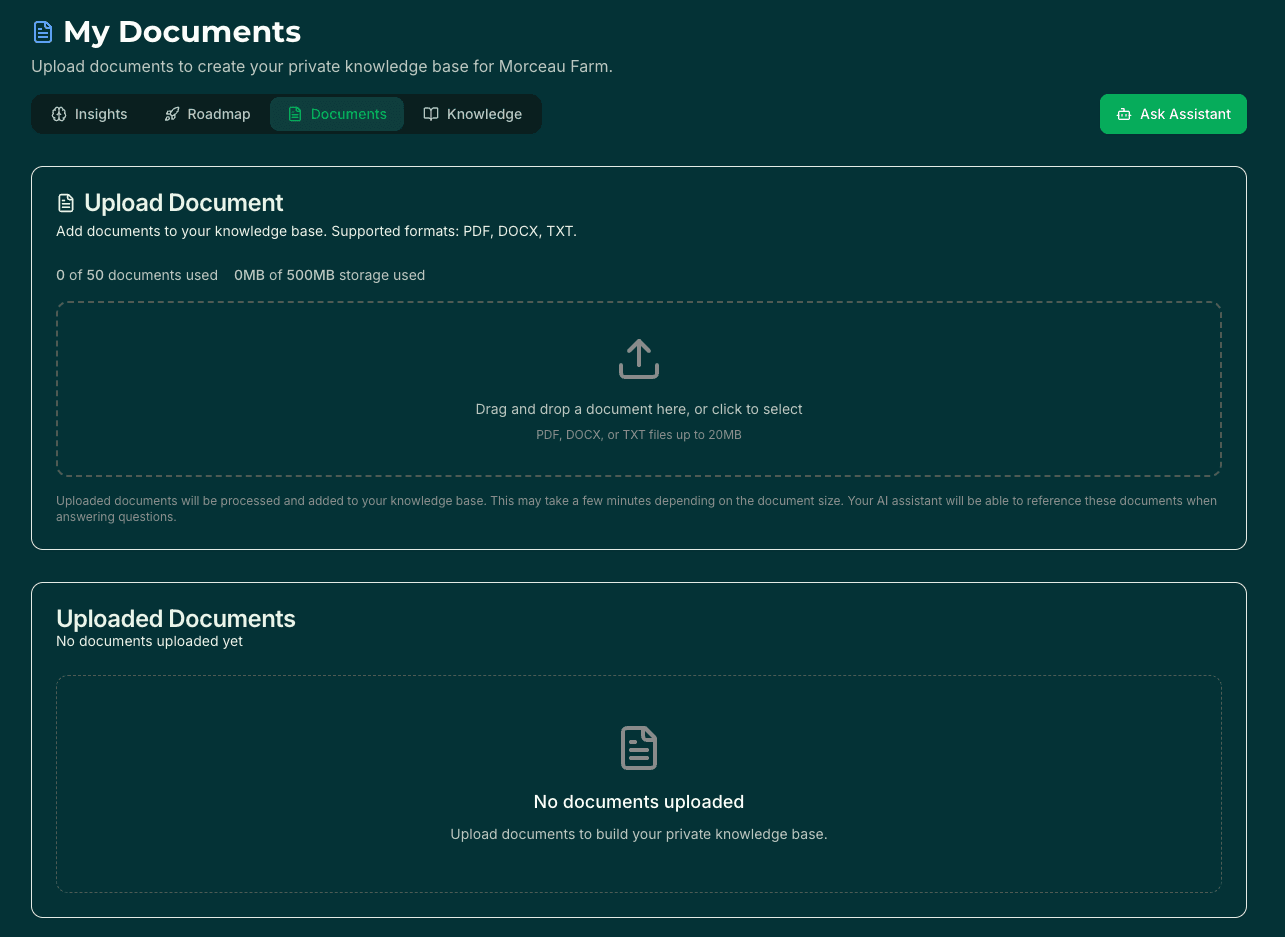Click the 0 of 50 documents used counter
This screenshot has width=1285, height=937.
pos(136,275)
